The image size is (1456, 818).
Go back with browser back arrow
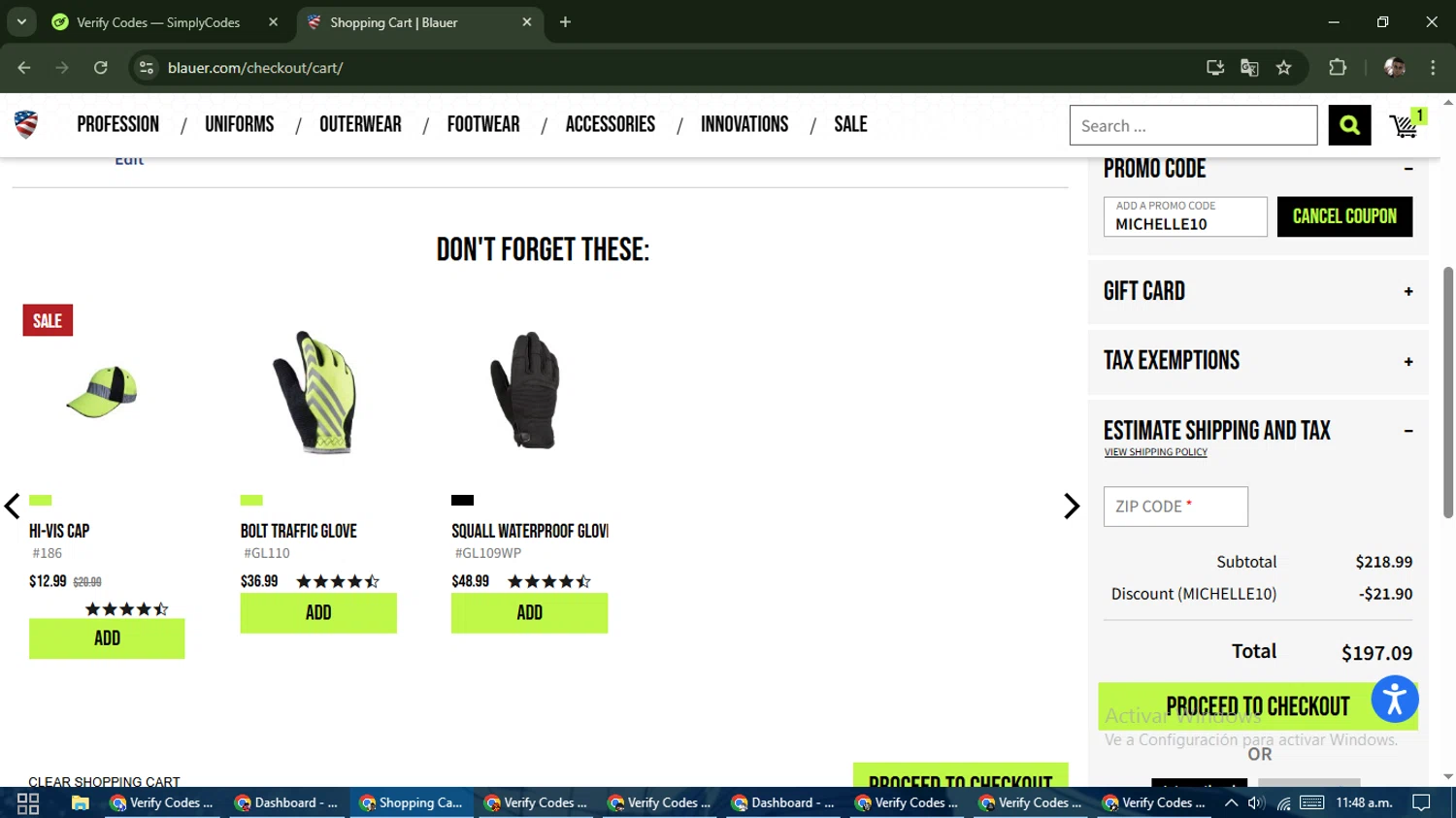coord(24,68)
